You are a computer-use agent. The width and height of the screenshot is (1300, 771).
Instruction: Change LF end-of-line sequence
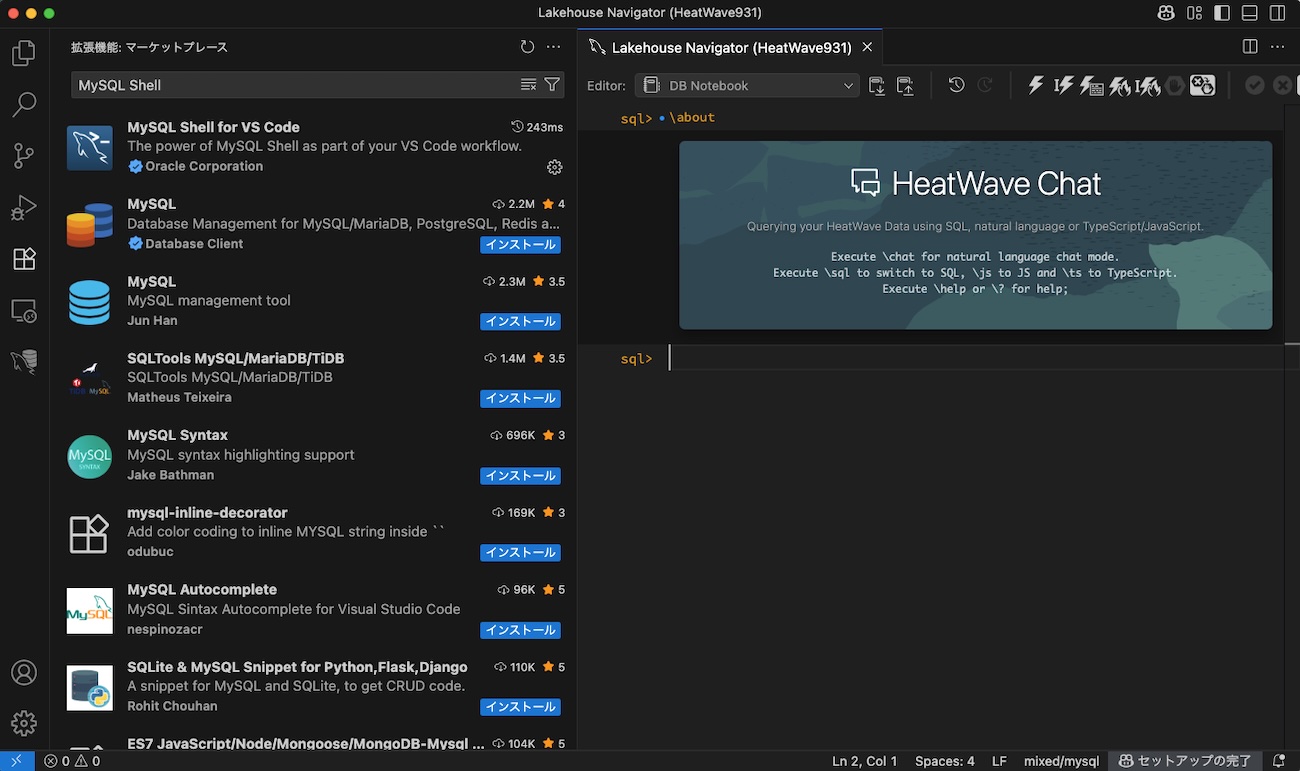pos(999,761)
